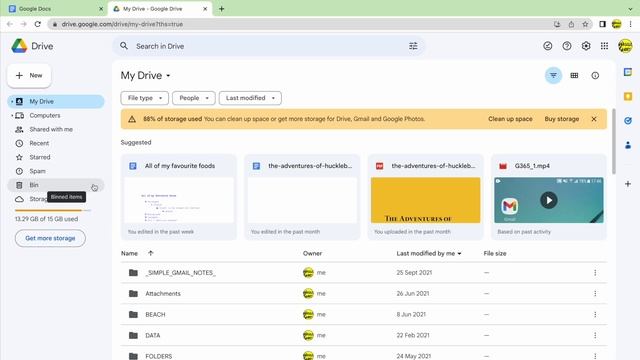Open Chrome side panel icon
Viewport: 640px width, 360px height.
(x=602, y=24)
